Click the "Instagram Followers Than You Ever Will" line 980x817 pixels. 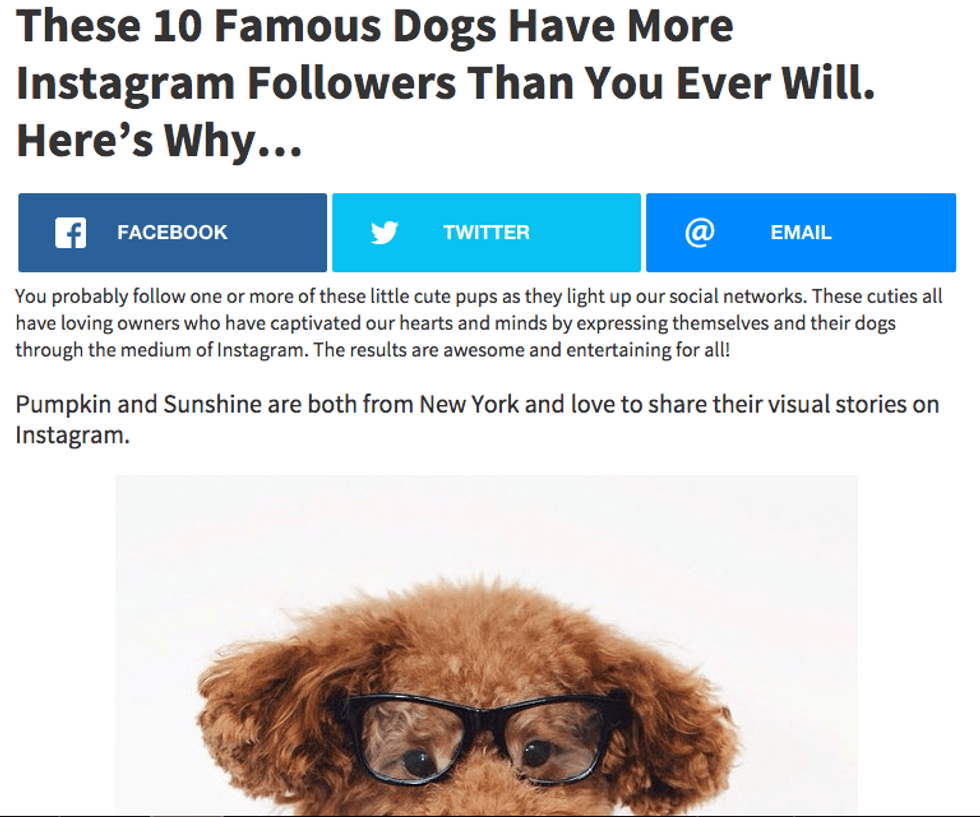click(x=446, y=83)
